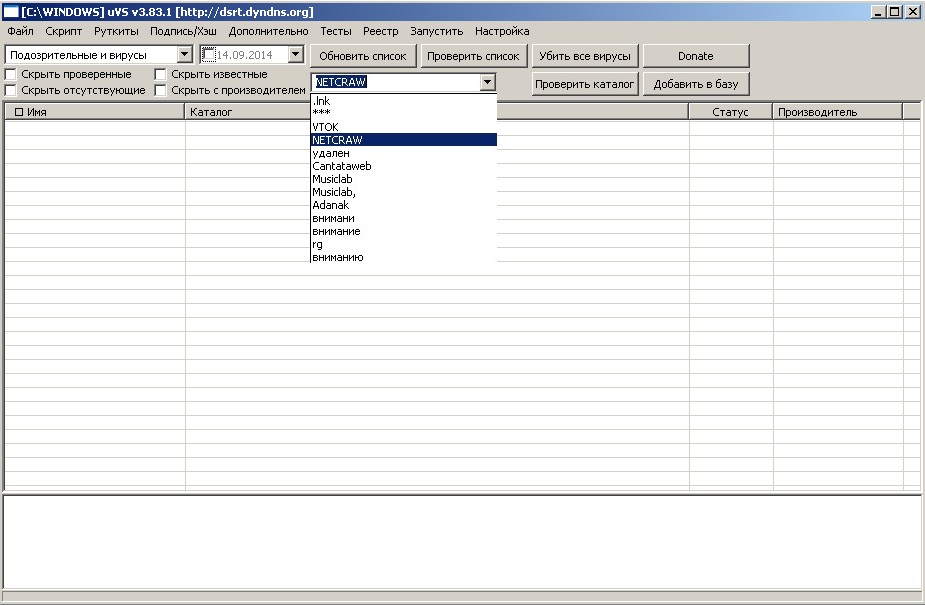Select VTOK in the dropdown list

tap(404, 127)
